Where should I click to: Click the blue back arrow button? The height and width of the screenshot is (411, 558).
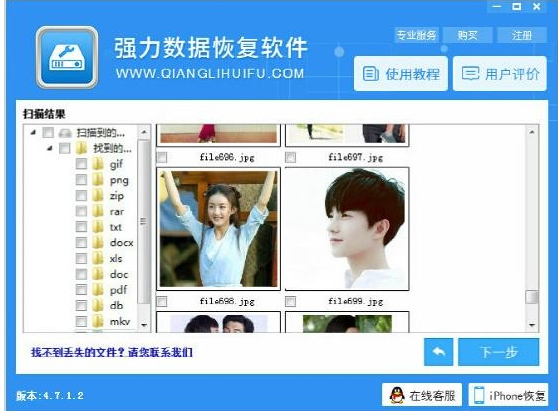click(438, 352)
